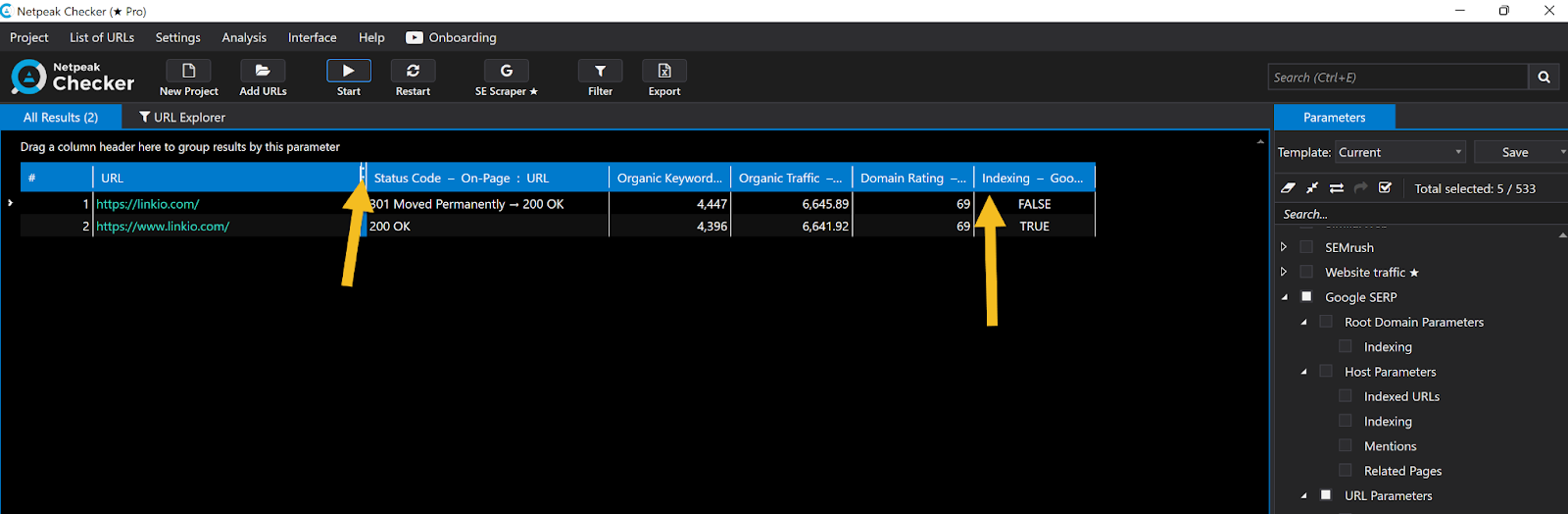Click the checkmark select-all icon in Parameters
The height and width of the screenshot is (514, 1568).
[1385, 187]
